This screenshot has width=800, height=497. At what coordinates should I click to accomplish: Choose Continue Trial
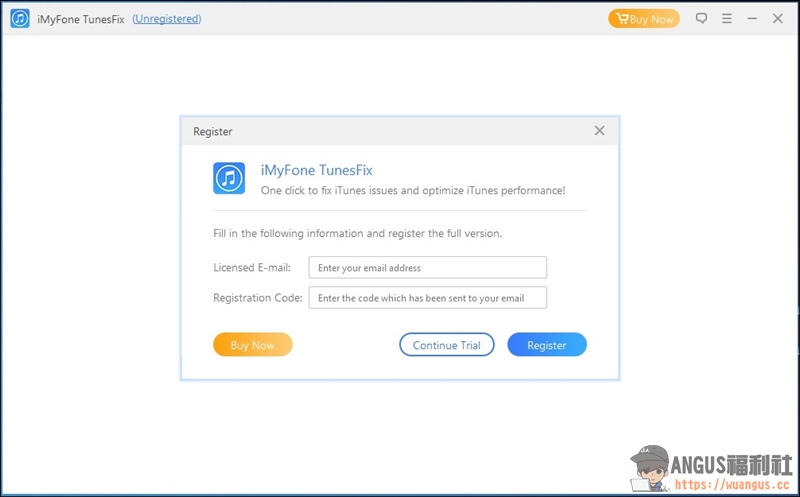coord(446,345)
